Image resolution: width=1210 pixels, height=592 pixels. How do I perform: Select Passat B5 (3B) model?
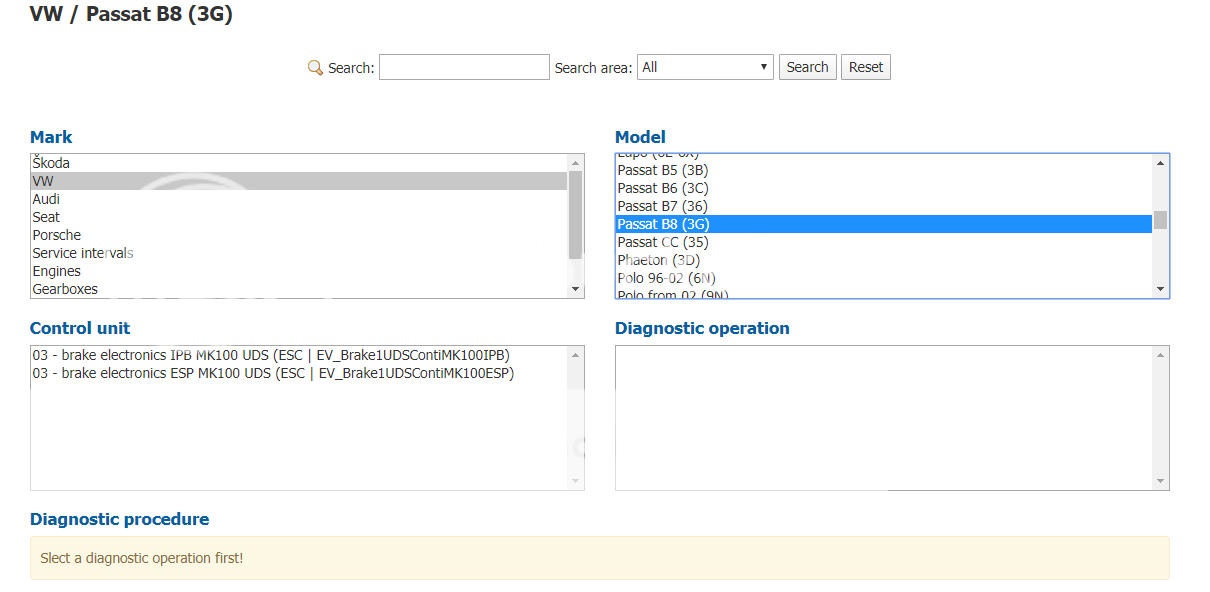coord(884,170)
